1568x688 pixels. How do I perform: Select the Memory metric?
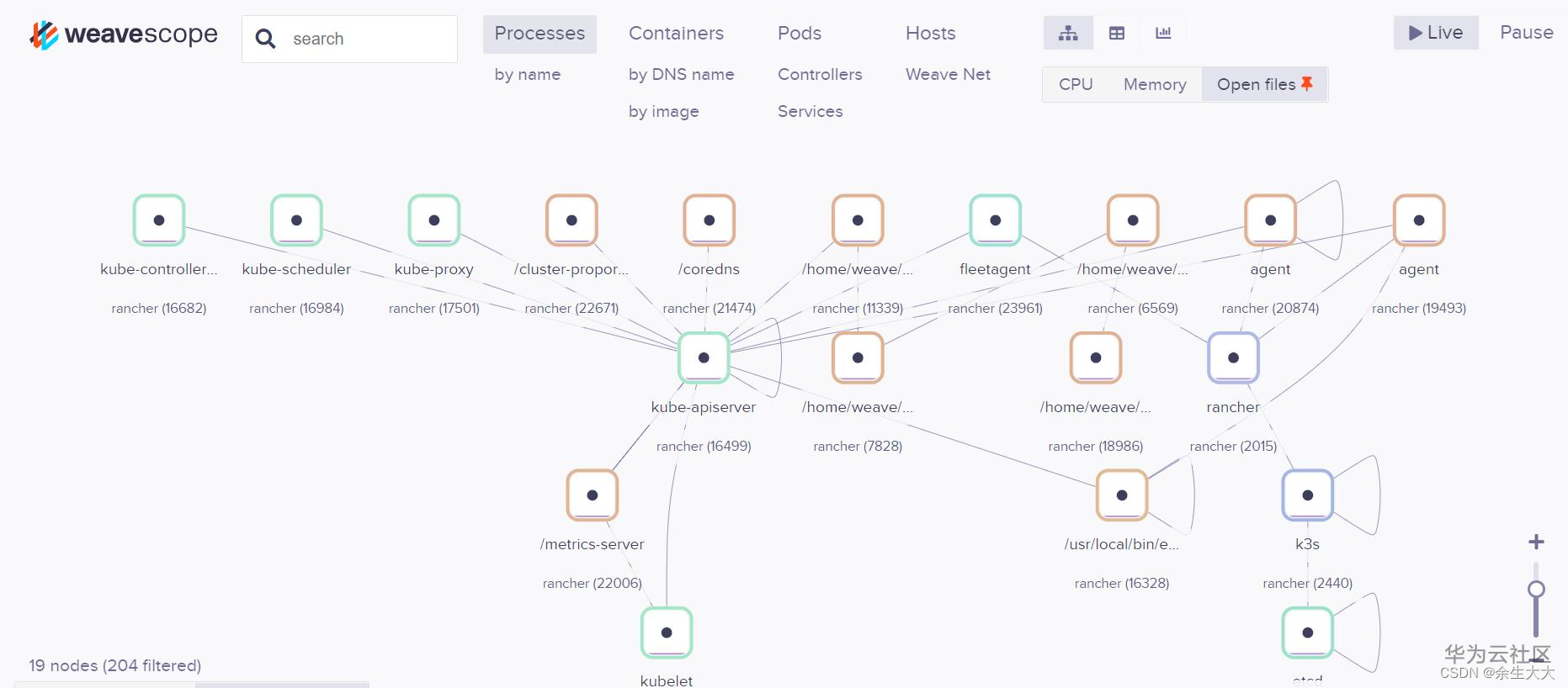pos(1155,84)
